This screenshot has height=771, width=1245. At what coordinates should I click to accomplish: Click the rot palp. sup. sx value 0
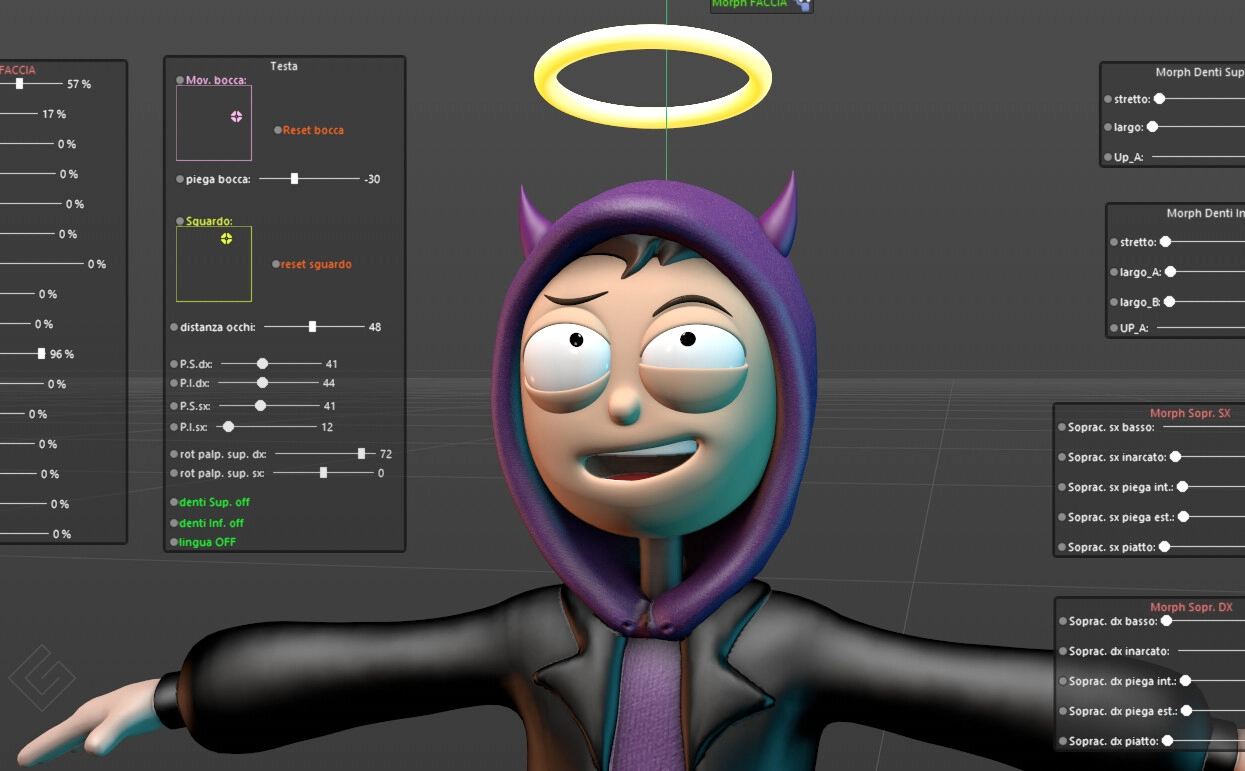click(x=381, y=473)
